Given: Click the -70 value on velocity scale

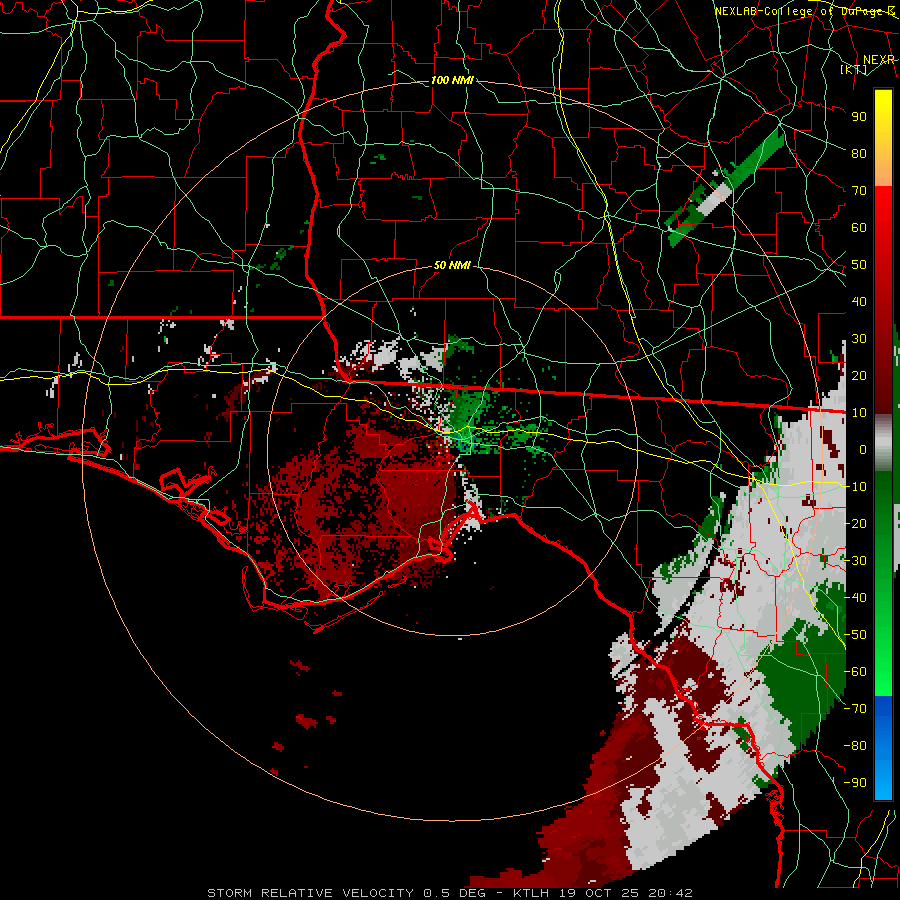Looking at the screenshot, I should [x=855, y=708].
